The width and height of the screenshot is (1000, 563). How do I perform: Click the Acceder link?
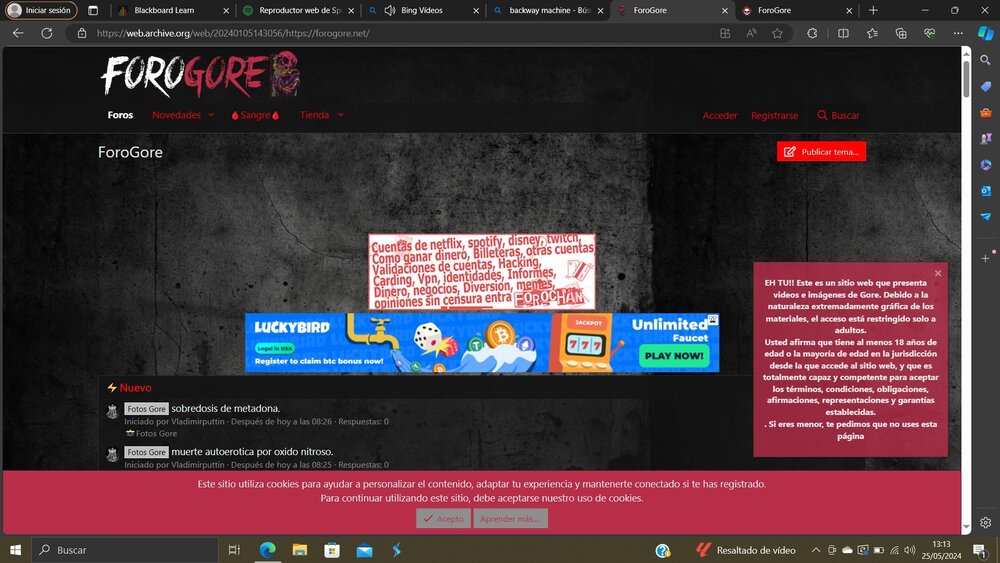coord(720,115)
